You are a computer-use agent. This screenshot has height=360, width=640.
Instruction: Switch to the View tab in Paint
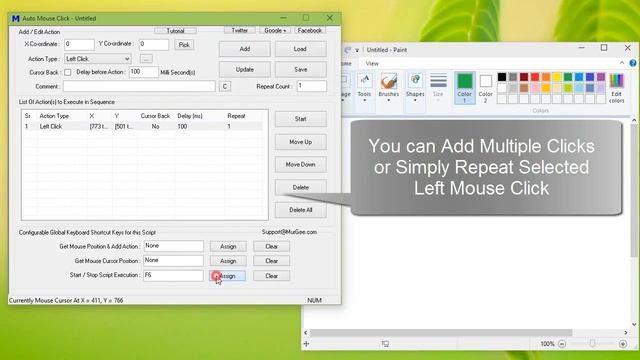pyautogui.click(x=372, y=63)
